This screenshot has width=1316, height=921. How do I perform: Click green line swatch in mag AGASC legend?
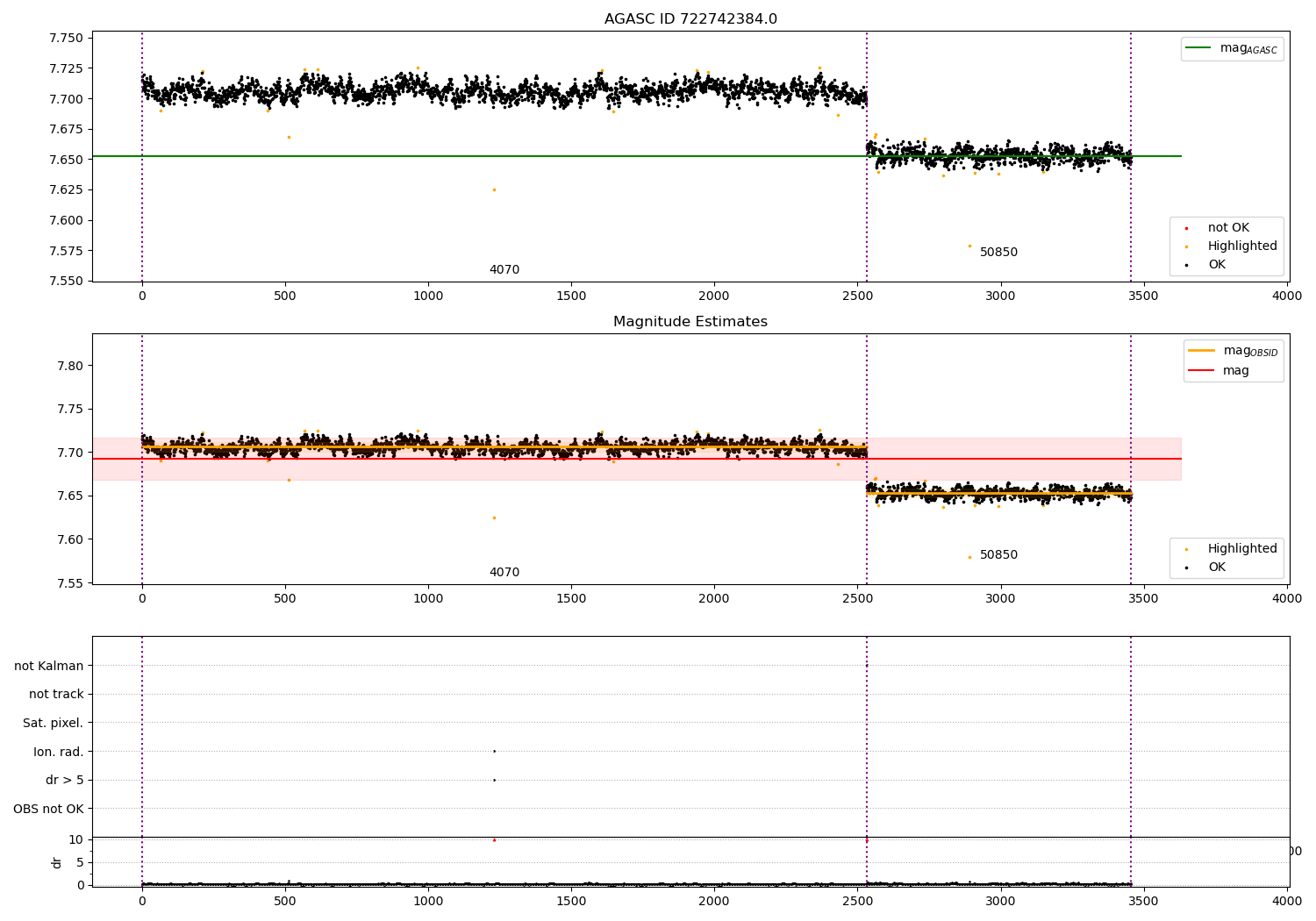point(1198,48)
